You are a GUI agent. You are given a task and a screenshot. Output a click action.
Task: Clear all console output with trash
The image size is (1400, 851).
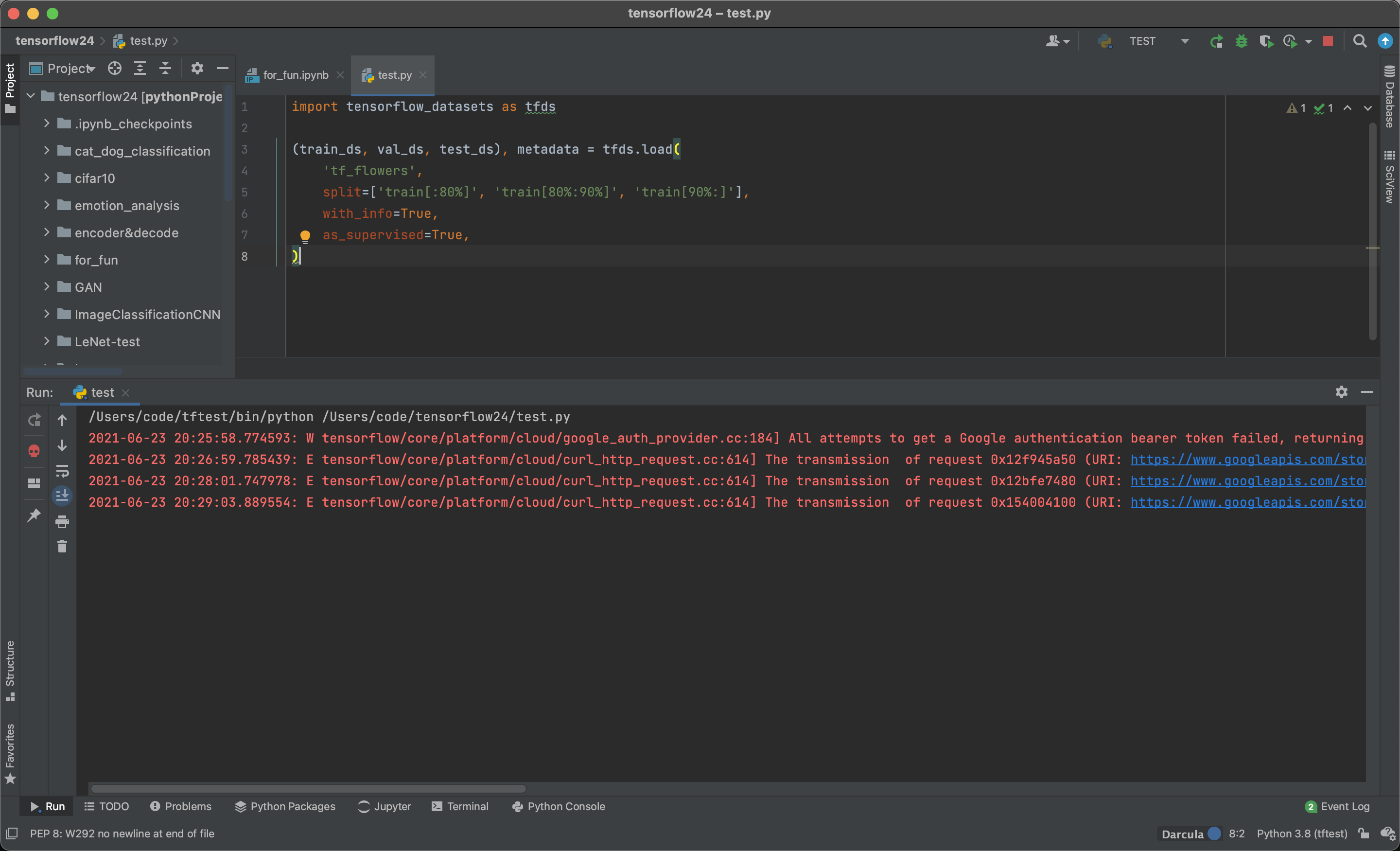[63, 546]
